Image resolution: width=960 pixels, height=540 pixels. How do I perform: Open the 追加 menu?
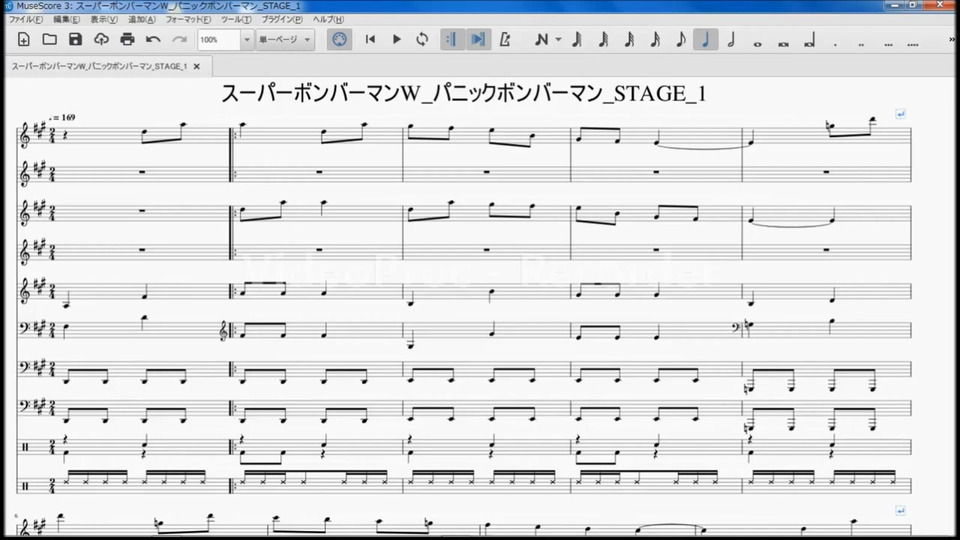click(141, 20)
